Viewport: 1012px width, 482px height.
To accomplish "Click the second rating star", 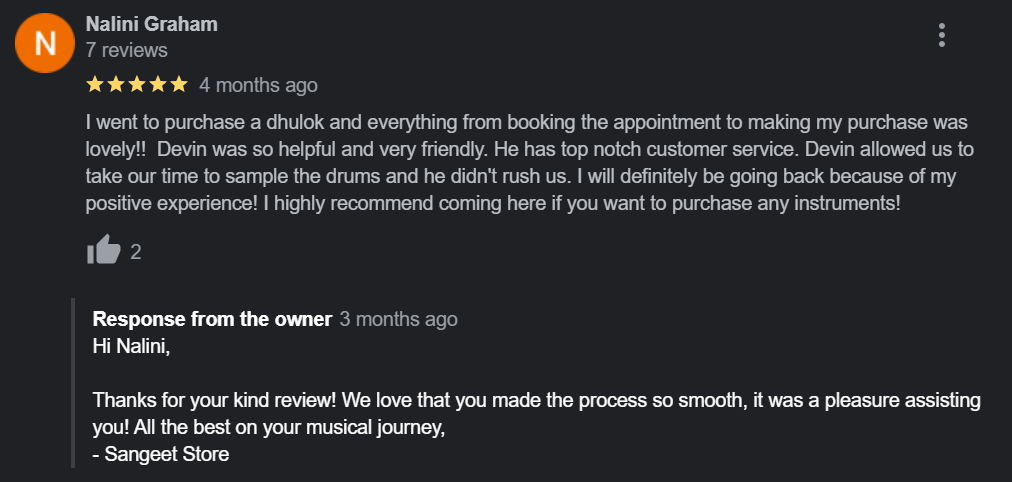I will tap(116, 85).
